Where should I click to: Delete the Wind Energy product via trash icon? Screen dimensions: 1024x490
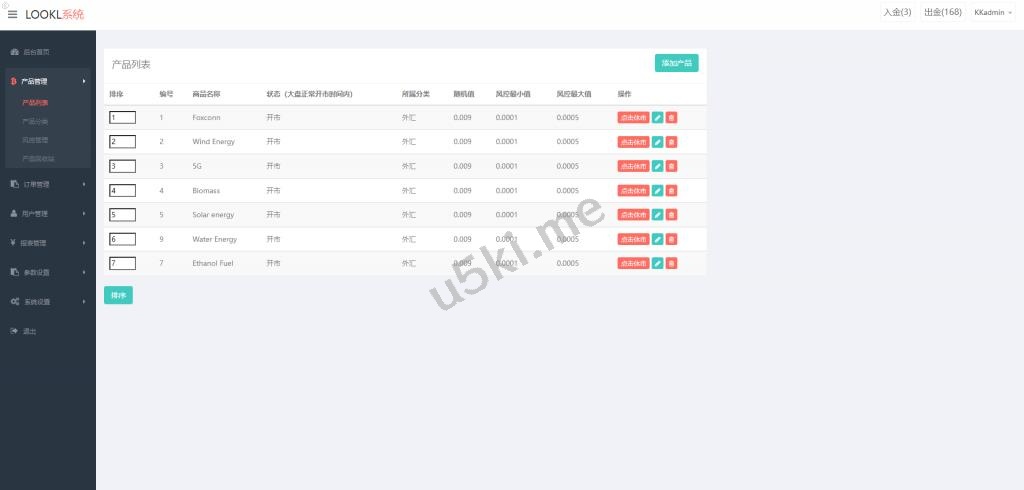671,142
